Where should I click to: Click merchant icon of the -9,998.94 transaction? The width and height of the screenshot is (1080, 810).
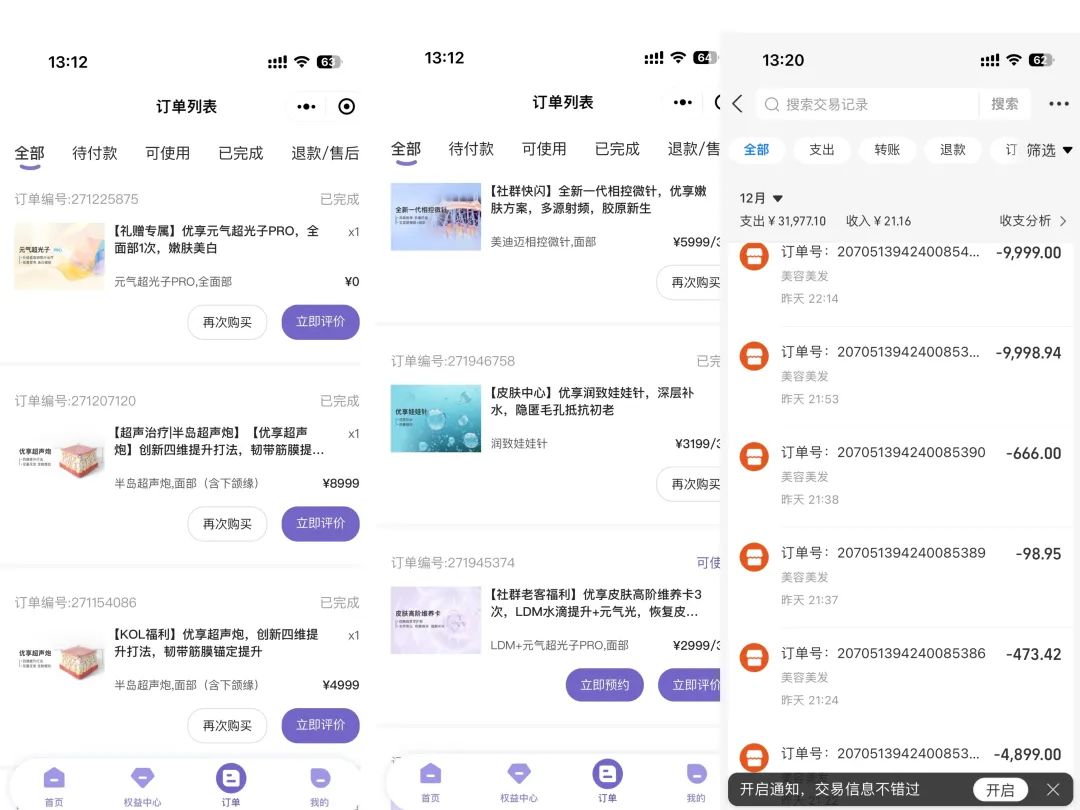click(754, 356)
